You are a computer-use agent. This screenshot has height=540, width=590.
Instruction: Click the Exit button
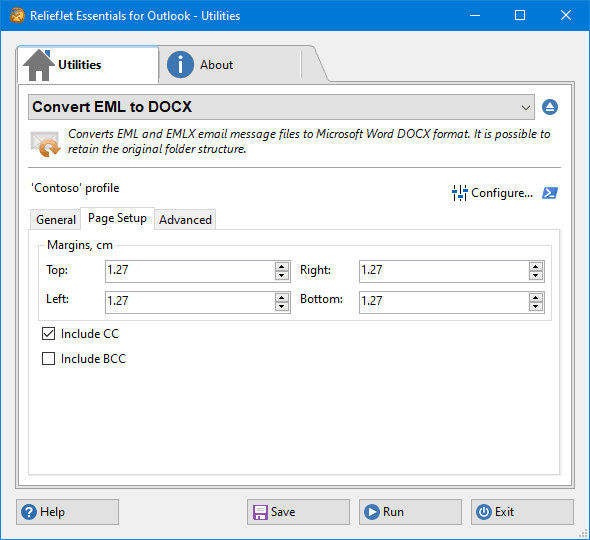tap(522, 512)
